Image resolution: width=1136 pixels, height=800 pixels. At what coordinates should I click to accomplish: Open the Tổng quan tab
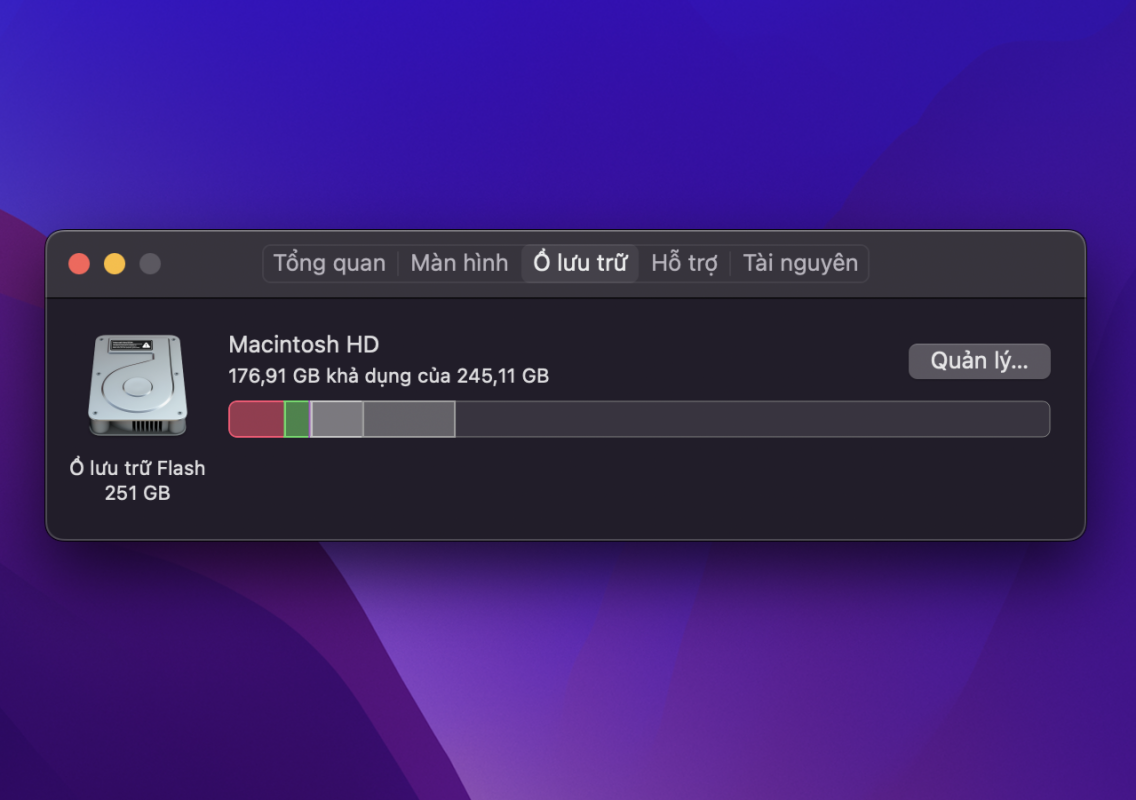tap(329, 263)
